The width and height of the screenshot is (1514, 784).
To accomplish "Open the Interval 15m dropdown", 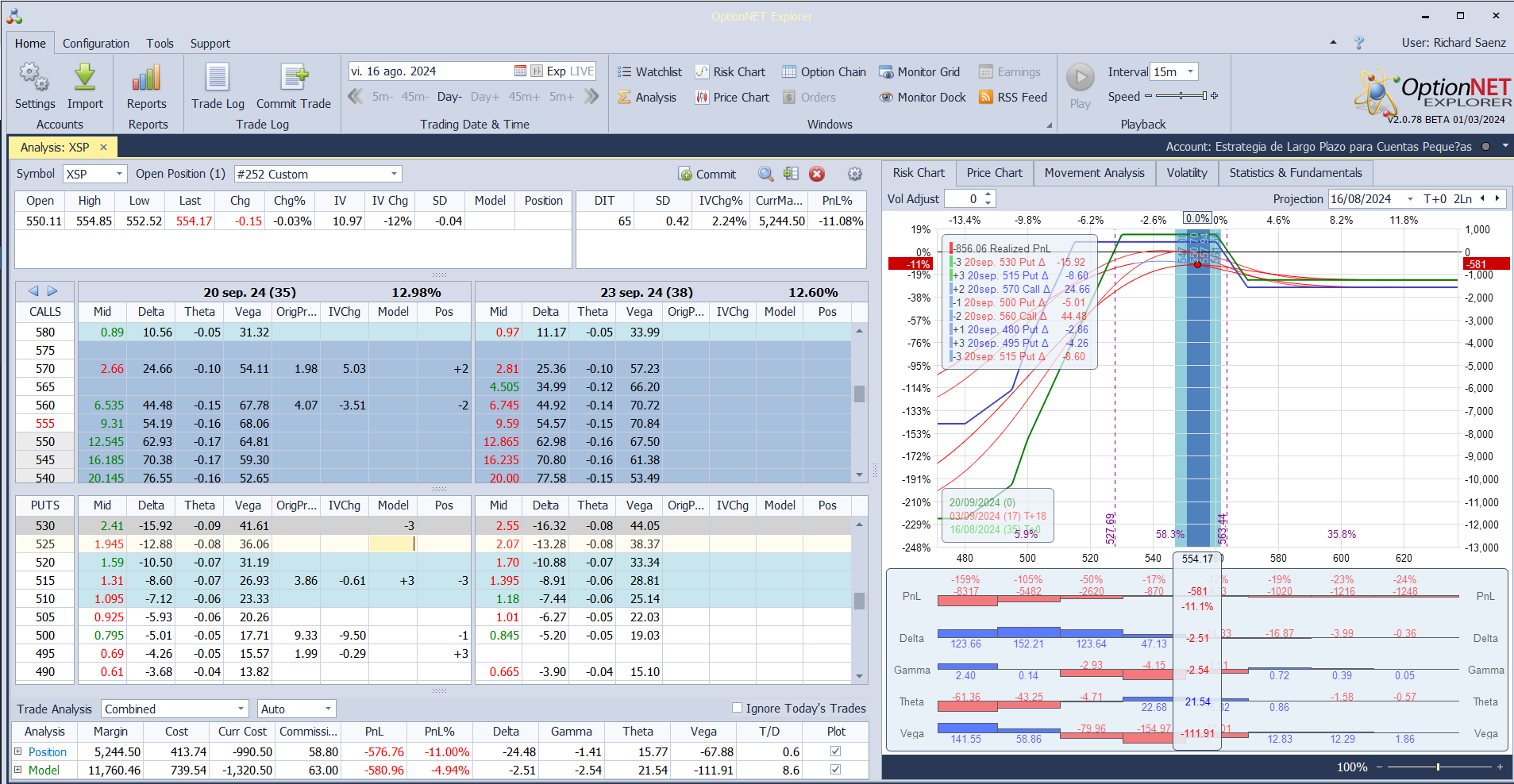I will pyautogui.click(x=1190, y=72).
